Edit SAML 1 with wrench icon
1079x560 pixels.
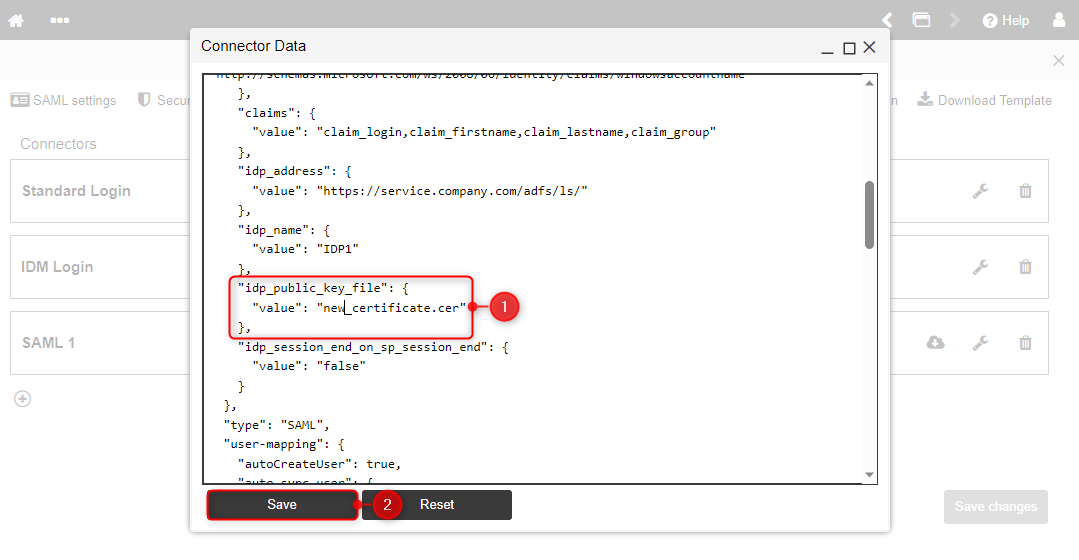point(981,343)
